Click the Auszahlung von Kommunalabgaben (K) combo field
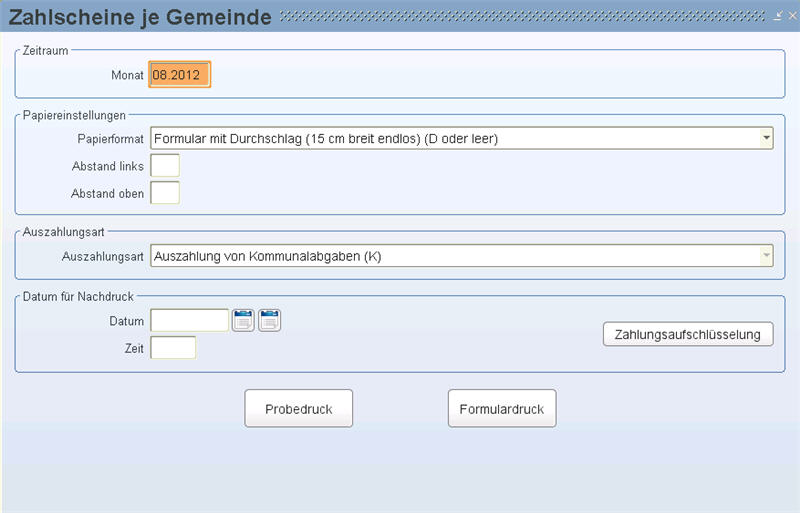 [x=462, y=256]
